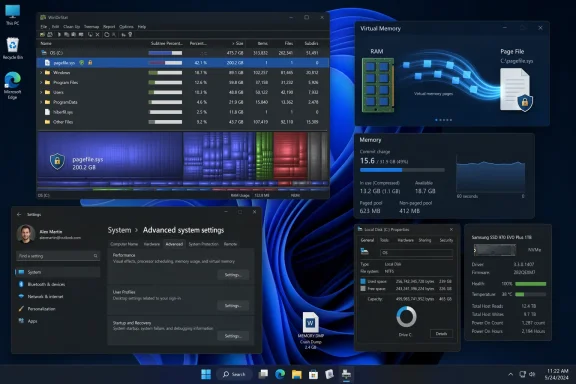Open the Windows Start button

pyautogui.click(x=206, y=374)
